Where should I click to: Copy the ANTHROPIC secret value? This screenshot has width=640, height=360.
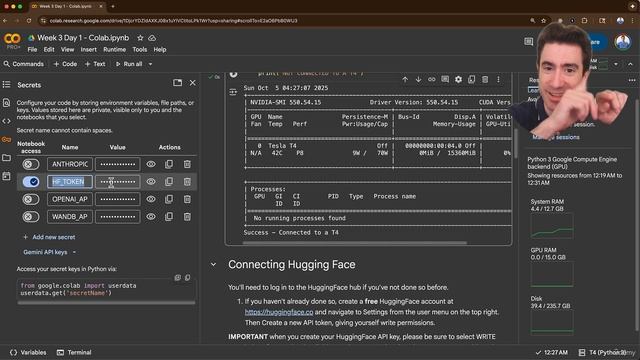click(x=169, y=164)
